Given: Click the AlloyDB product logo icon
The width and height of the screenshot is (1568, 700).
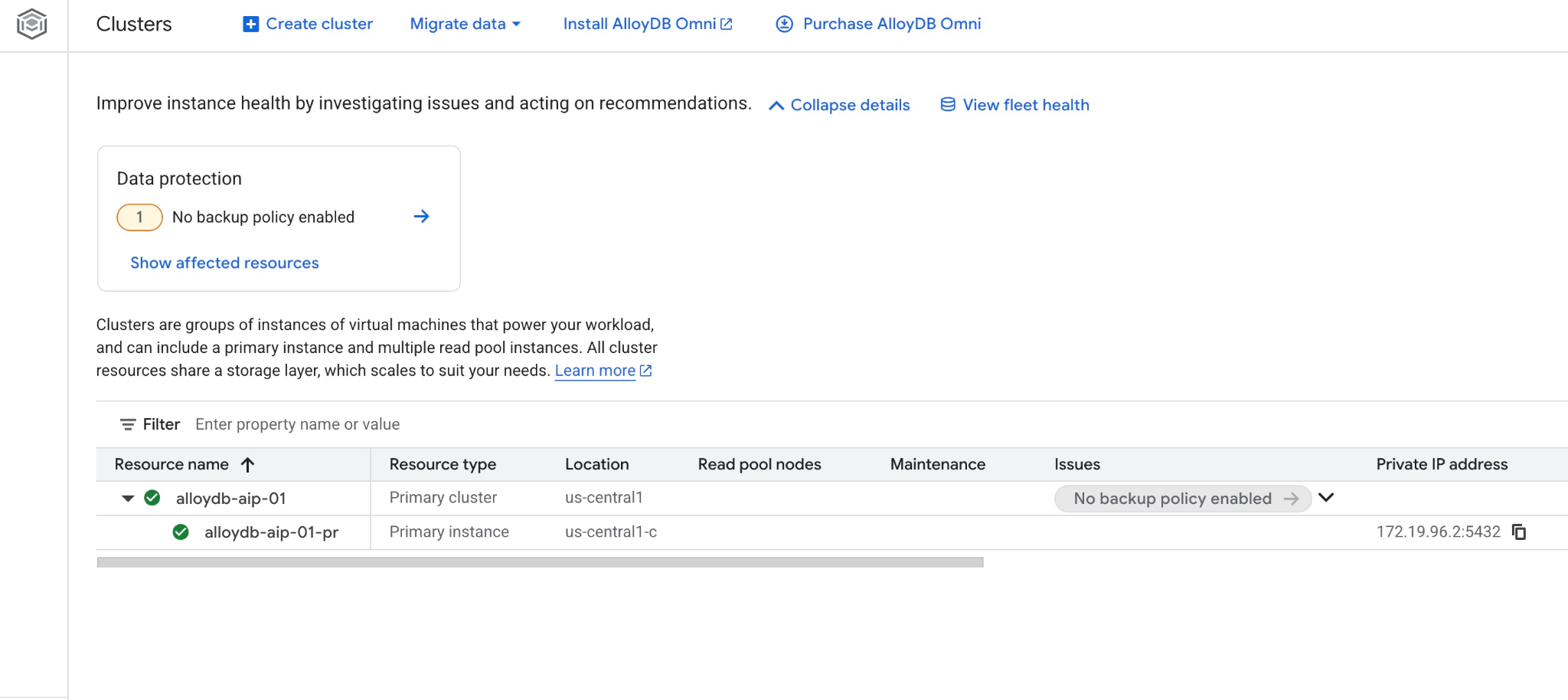Looking at the screenshot, I should [32, 24].
